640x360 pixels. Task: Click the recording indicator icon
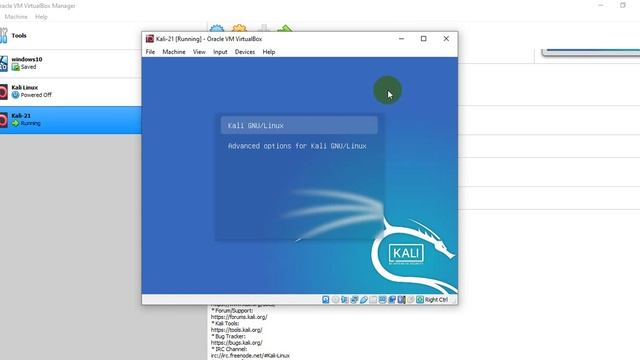point(392,300)
